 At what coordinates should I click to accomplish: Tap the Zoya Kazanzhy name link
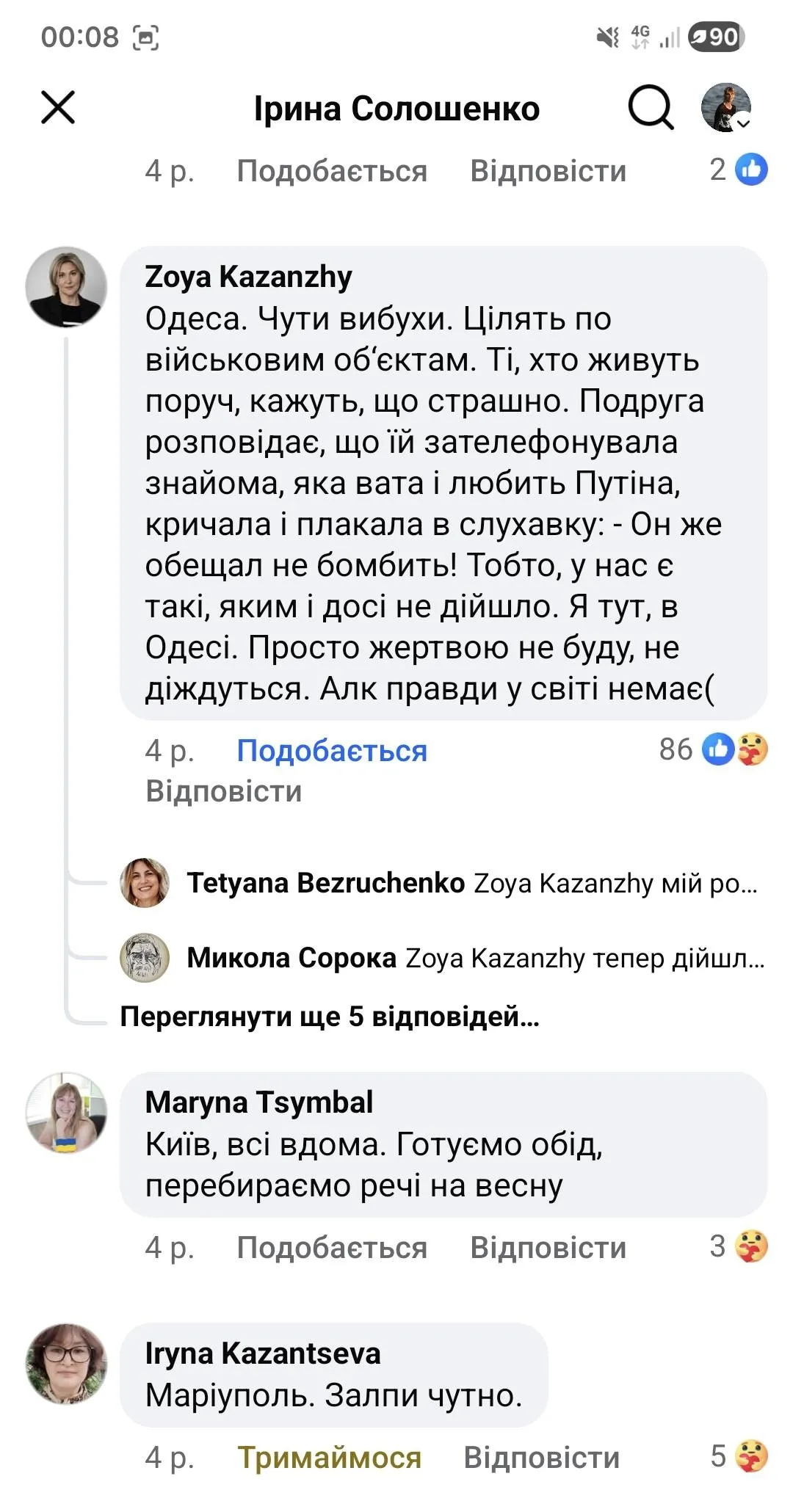pyautogui.click(x=248, y=277)
